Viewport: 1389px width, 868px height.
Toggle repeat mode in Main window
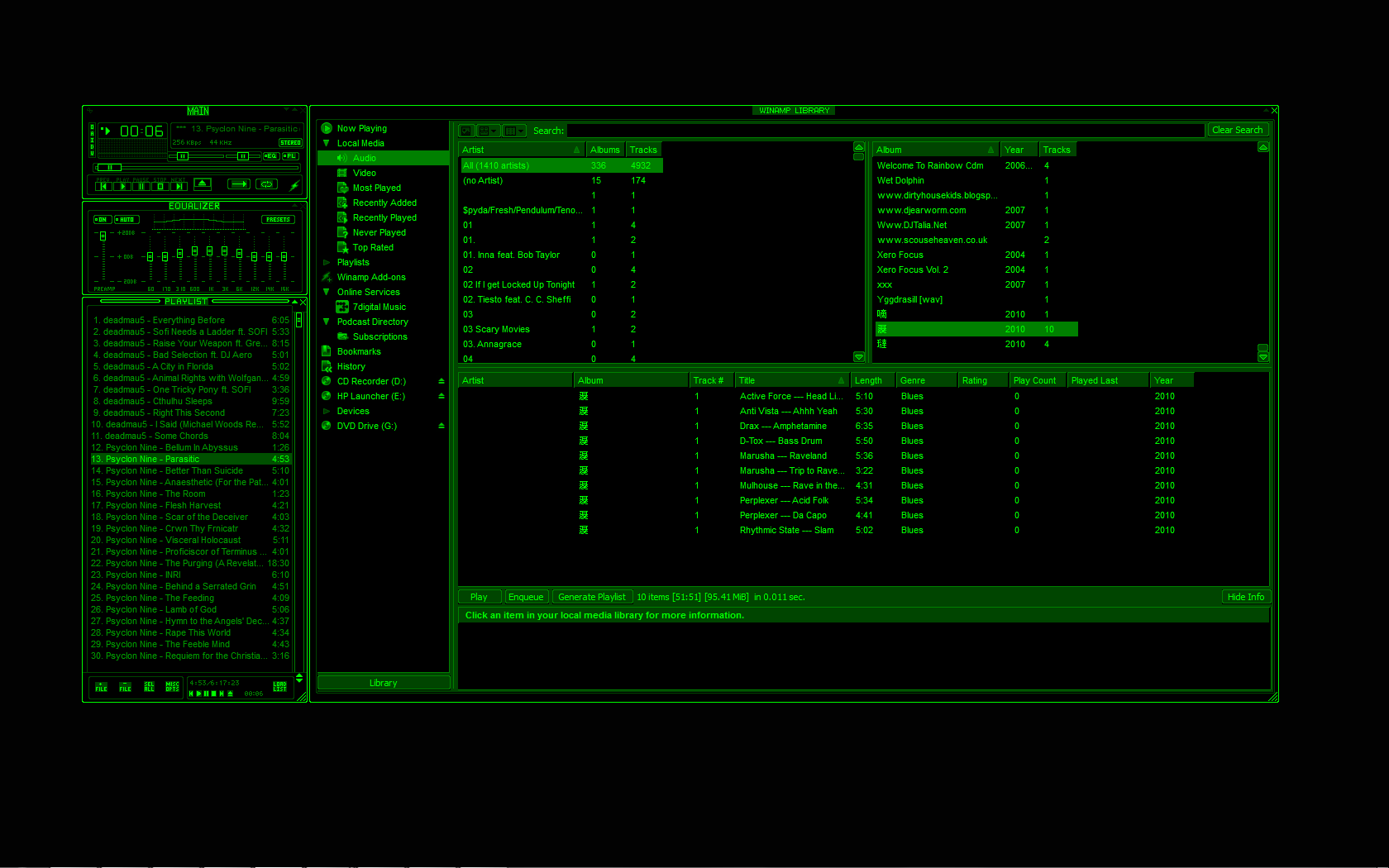click(x=267, y=184)
